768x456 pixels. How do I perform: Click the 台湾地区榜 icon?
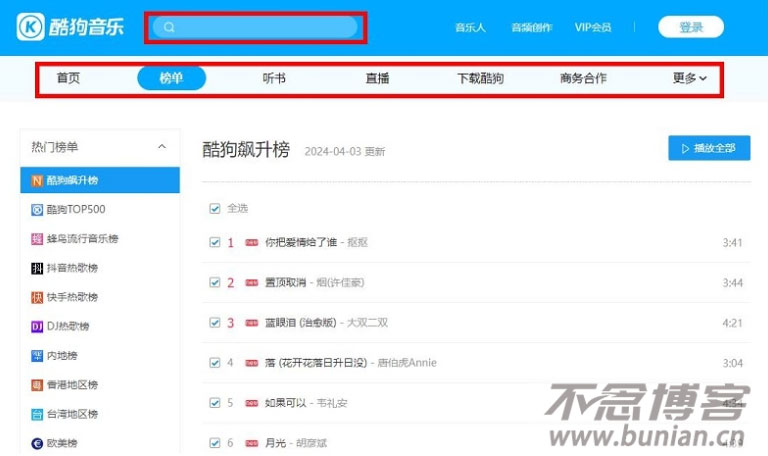pos(37,414)
